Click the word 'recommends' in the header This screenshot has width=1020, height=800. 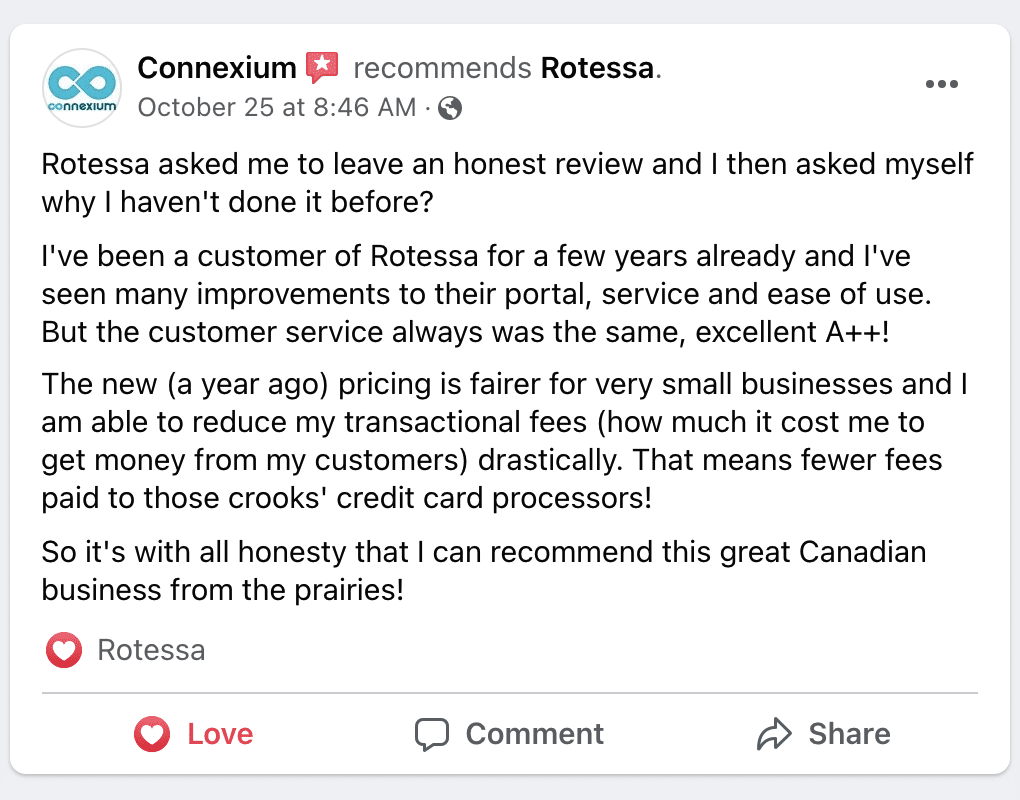[442, 68]
